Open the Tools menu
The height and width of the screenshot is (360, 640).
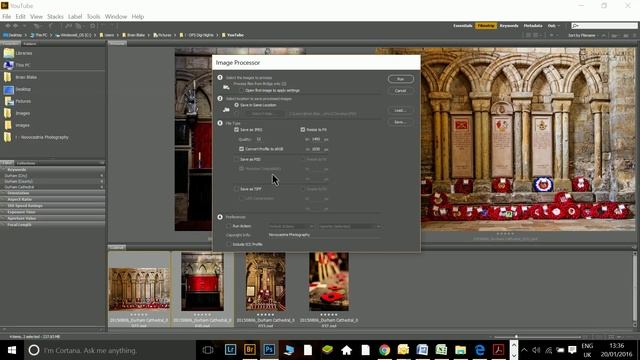pyautogui.click(x=93, y=16)
